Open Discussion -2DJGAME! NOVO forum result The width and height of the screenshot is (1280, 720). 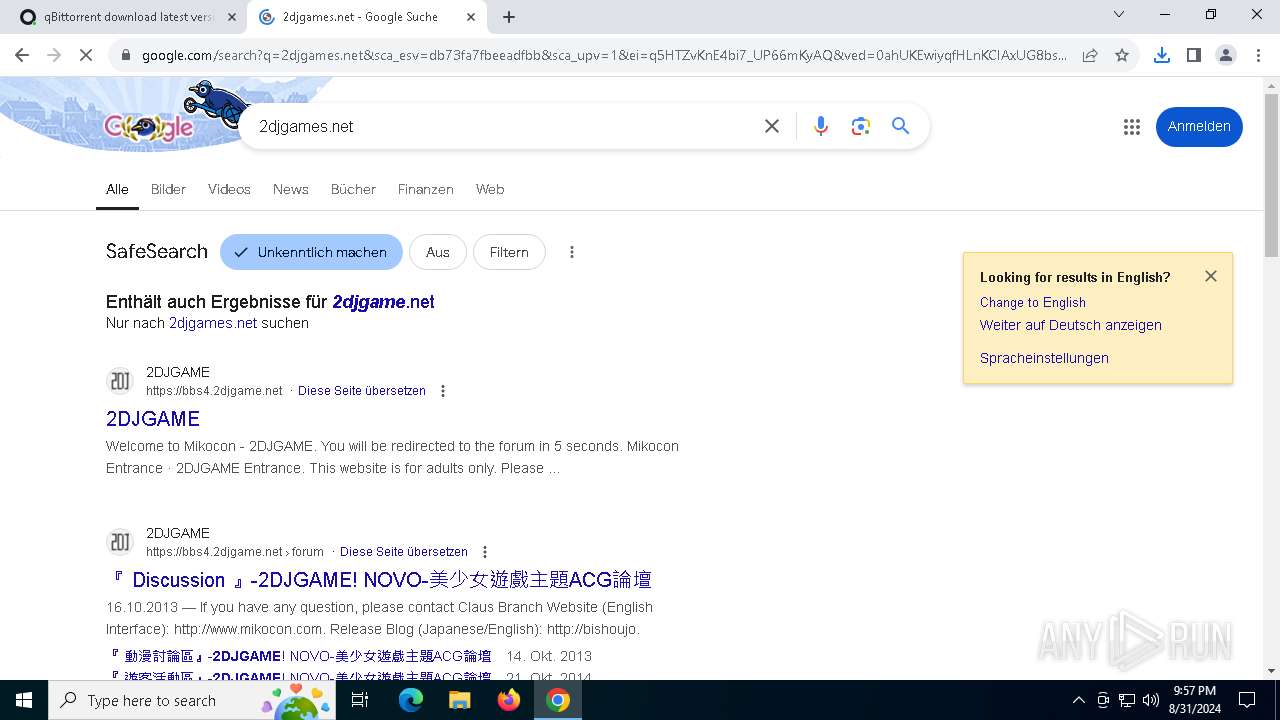pyautogui.click(x=380, y=580)
